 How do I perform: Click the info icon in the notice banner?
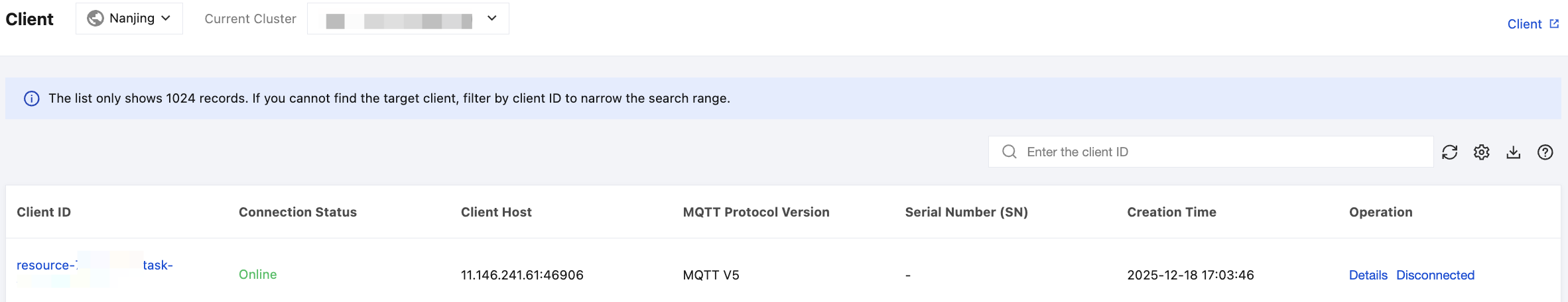tap(31, 99)
